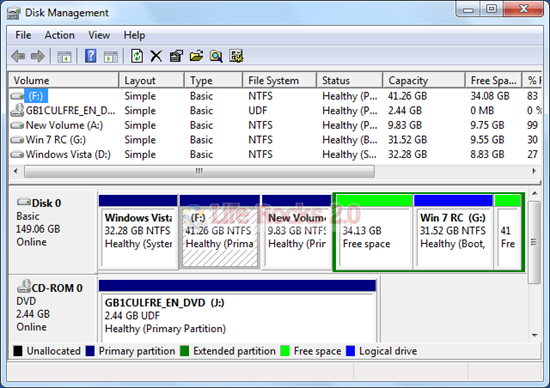The image size is (550, 388).
Task: Sort by the Status column header
Action: [349, 80]
